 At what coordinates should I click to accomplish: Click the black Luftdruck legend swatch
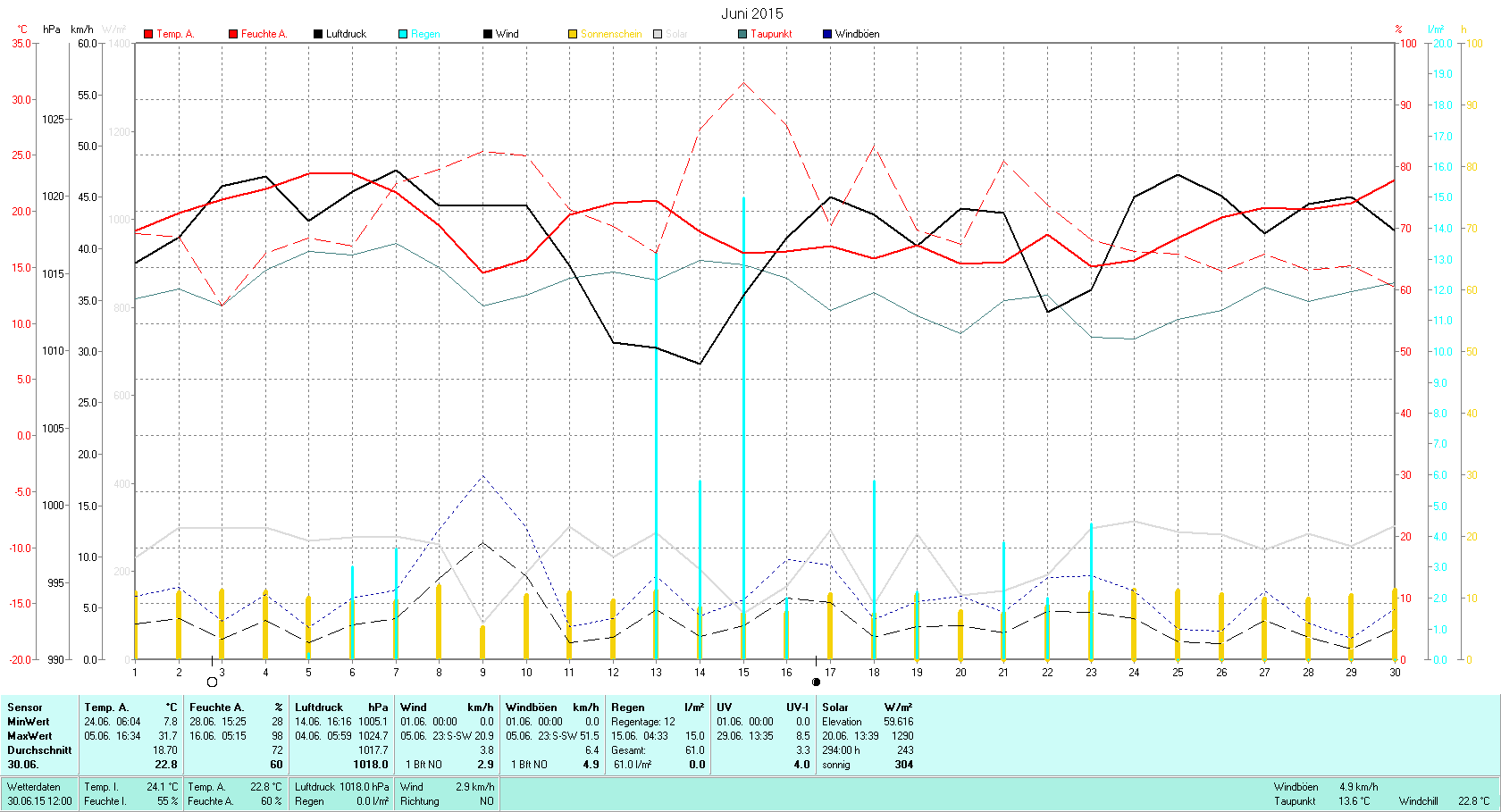pos(318,34)
